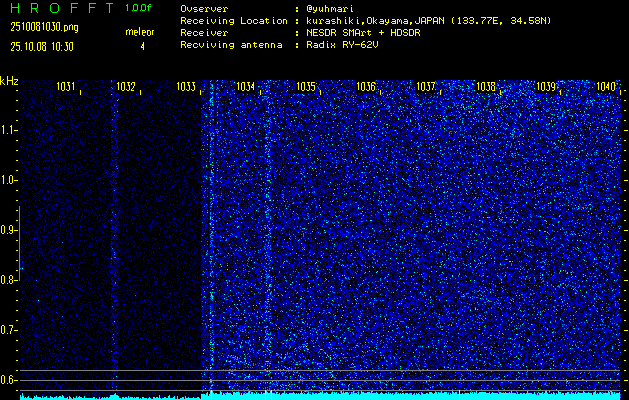This screenshot has height=400, width=629.
Task: Select the HROFFT title text
Action: click(63, 8)
